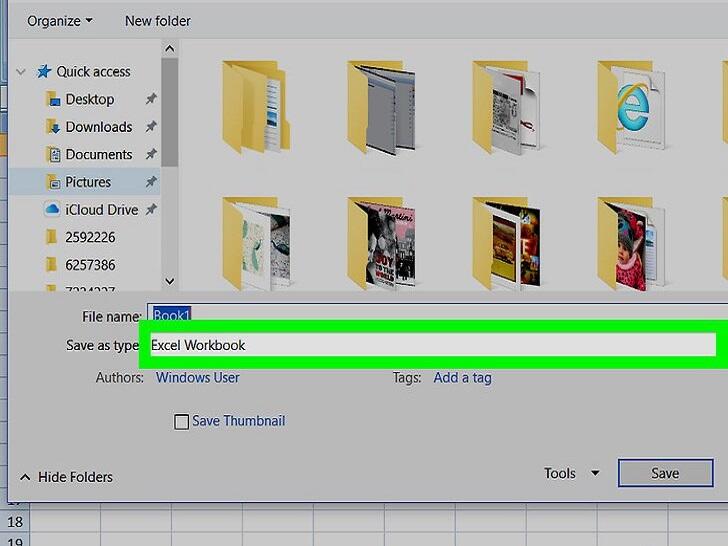The width and height of the screenshot is (728, 546).
Task: Select the iCloud Drive label in sidebar
Action: tap(102, 209)
